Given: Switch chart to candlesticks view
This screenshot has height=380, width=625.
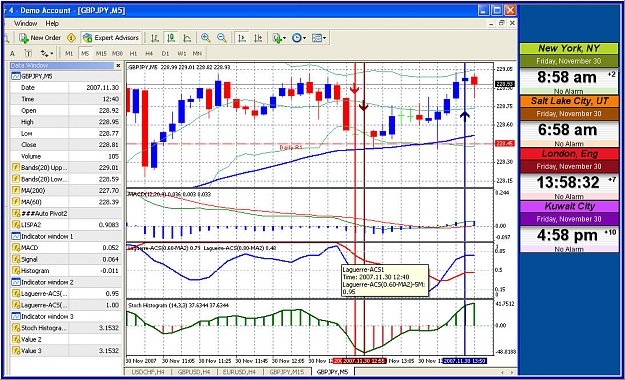Looking at the screenshot, I should pyautogui.click(x=171, y=38).
